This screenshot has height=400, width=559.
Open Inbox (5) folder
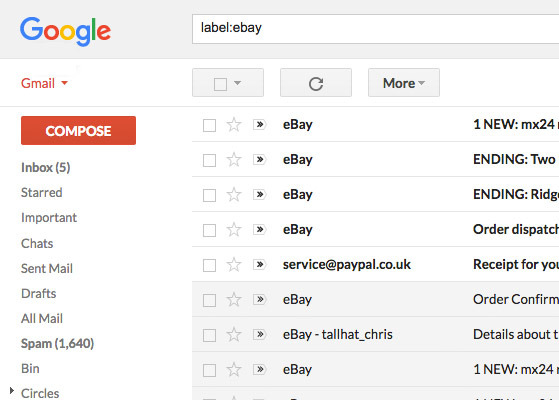46,167
